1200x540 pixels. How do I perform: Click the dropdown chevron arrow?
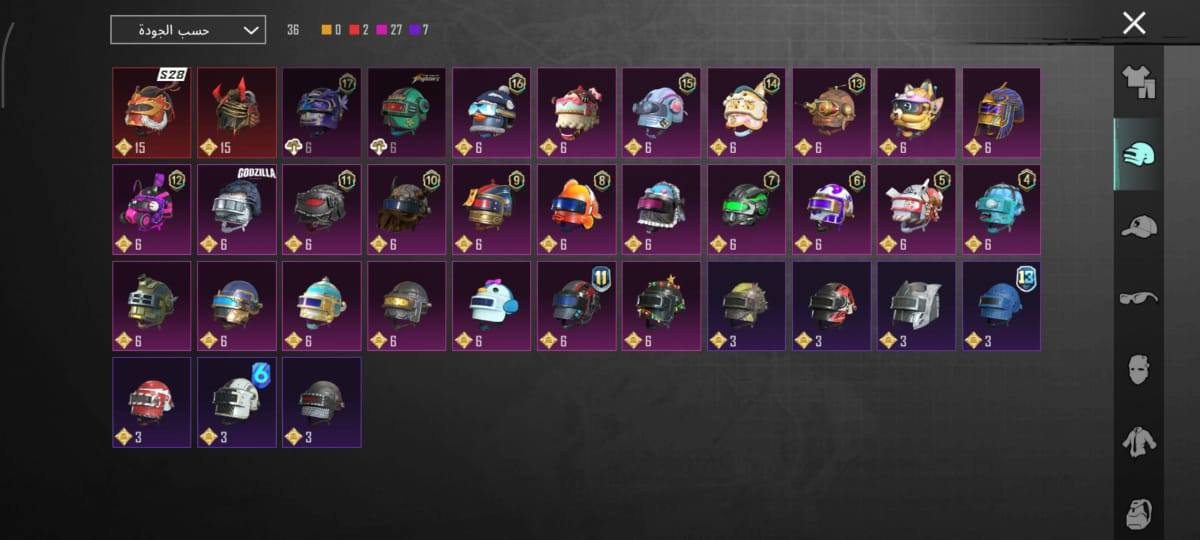pos(250,30)
